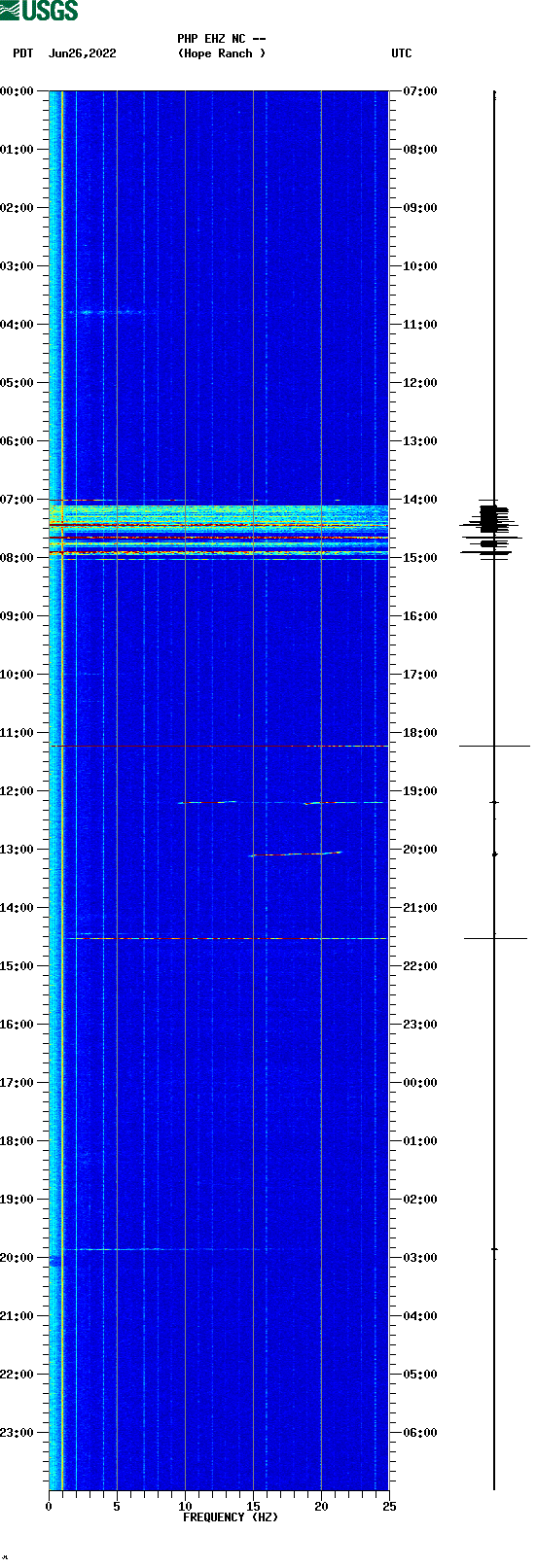Click the 5 Hz frequency tick label
This screenshot has width=537, height=1568.
(x=117, y=1507)
